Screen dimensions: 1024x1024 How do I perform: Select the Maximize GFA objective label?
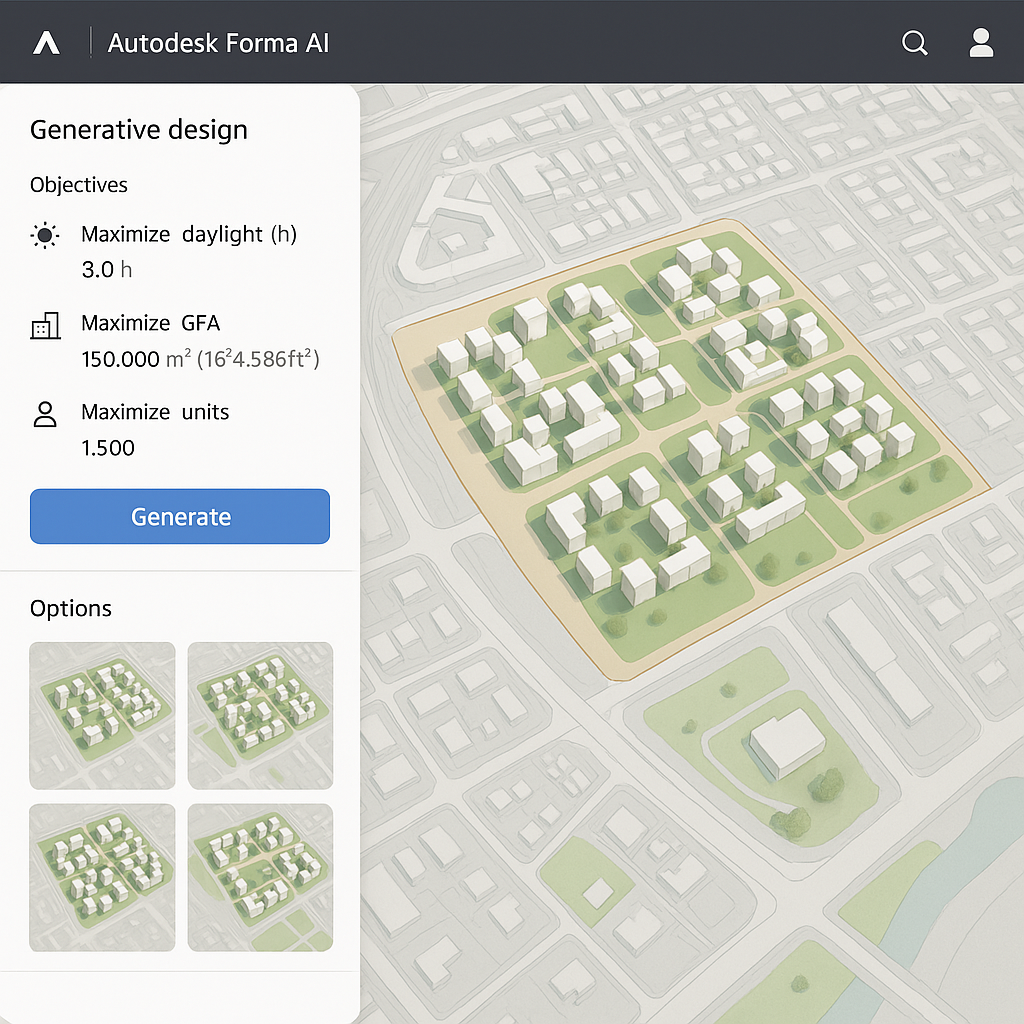point(150,323)
